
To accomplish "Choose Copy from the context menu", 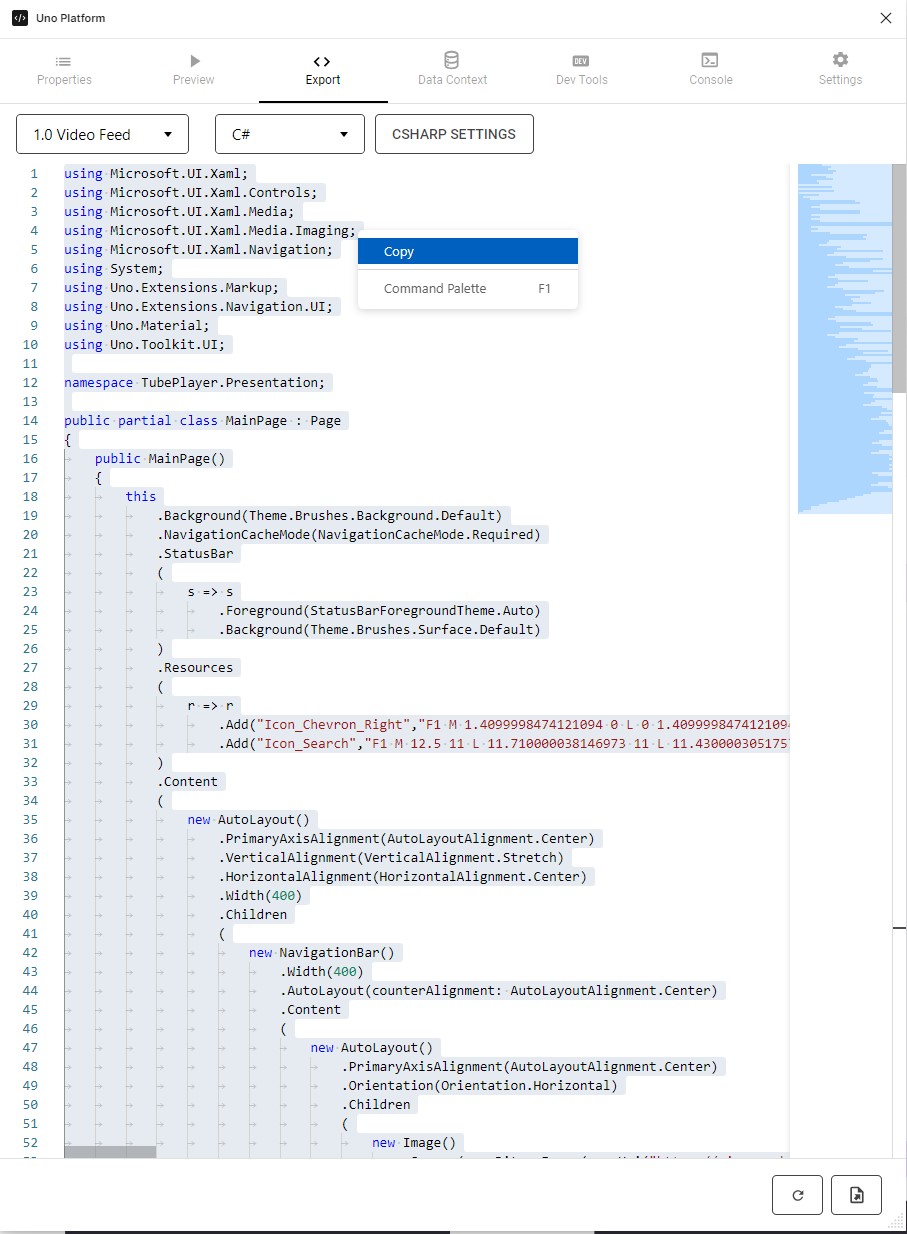I will point(467,251).
